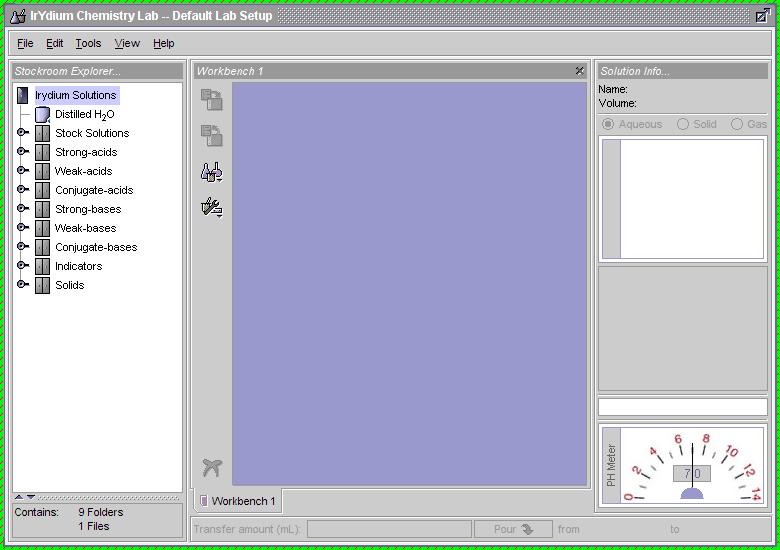
Task: Switch to the Workbench 1 tab
Action: point(238,501)
